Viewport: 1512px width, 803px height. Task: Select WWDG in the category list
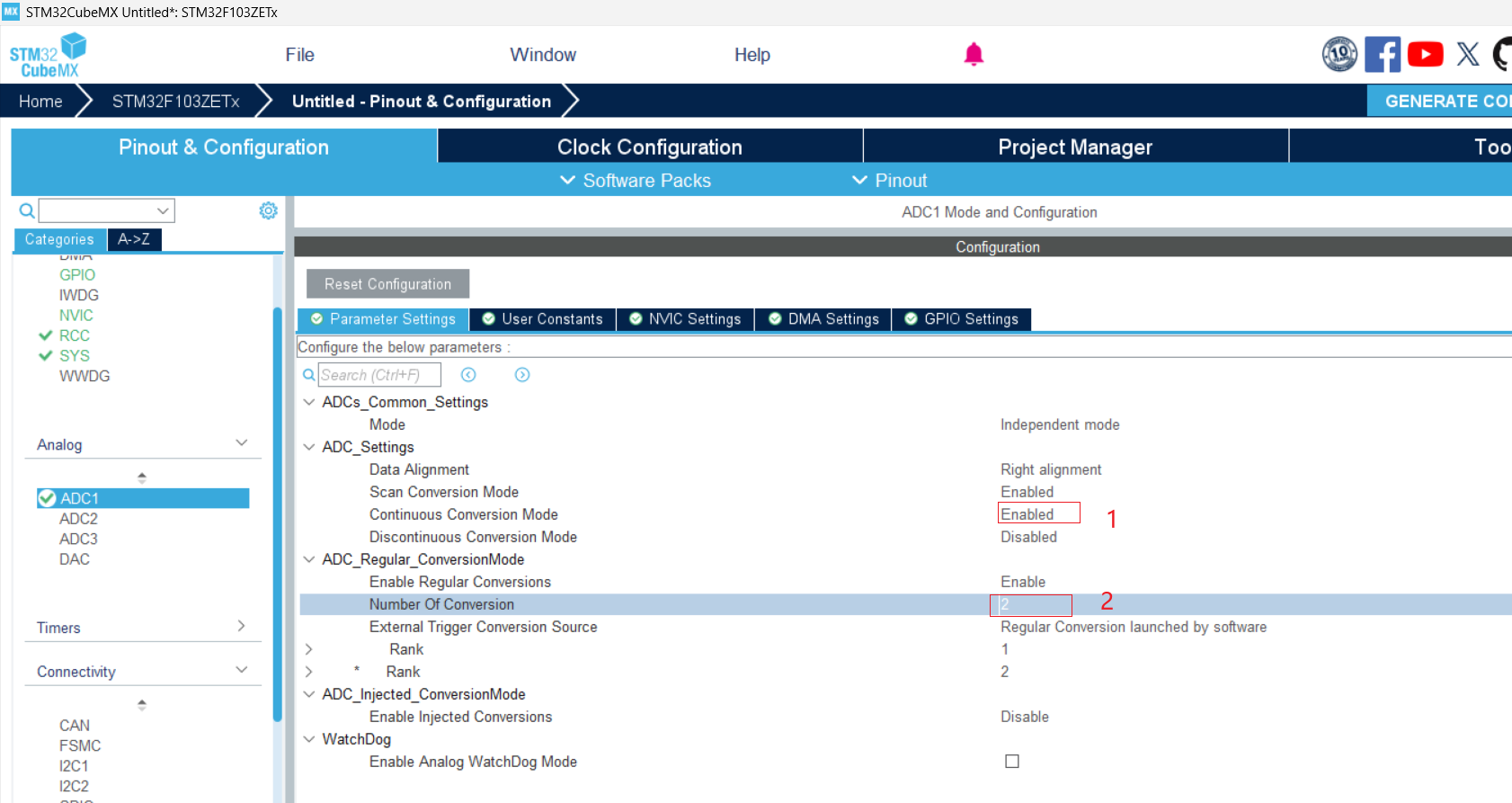pyautogui.click(x=84, y=376)
